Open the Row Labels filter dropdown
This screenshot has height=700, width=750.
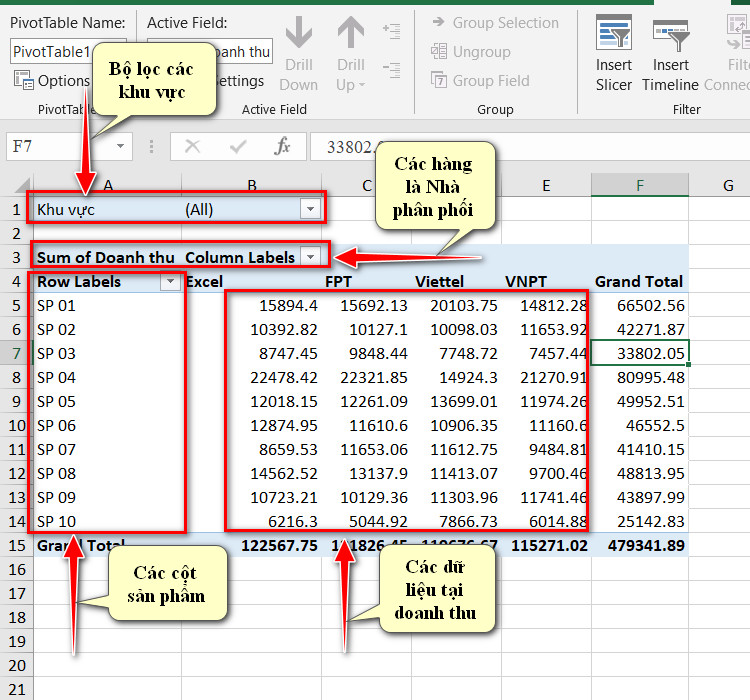170,282
